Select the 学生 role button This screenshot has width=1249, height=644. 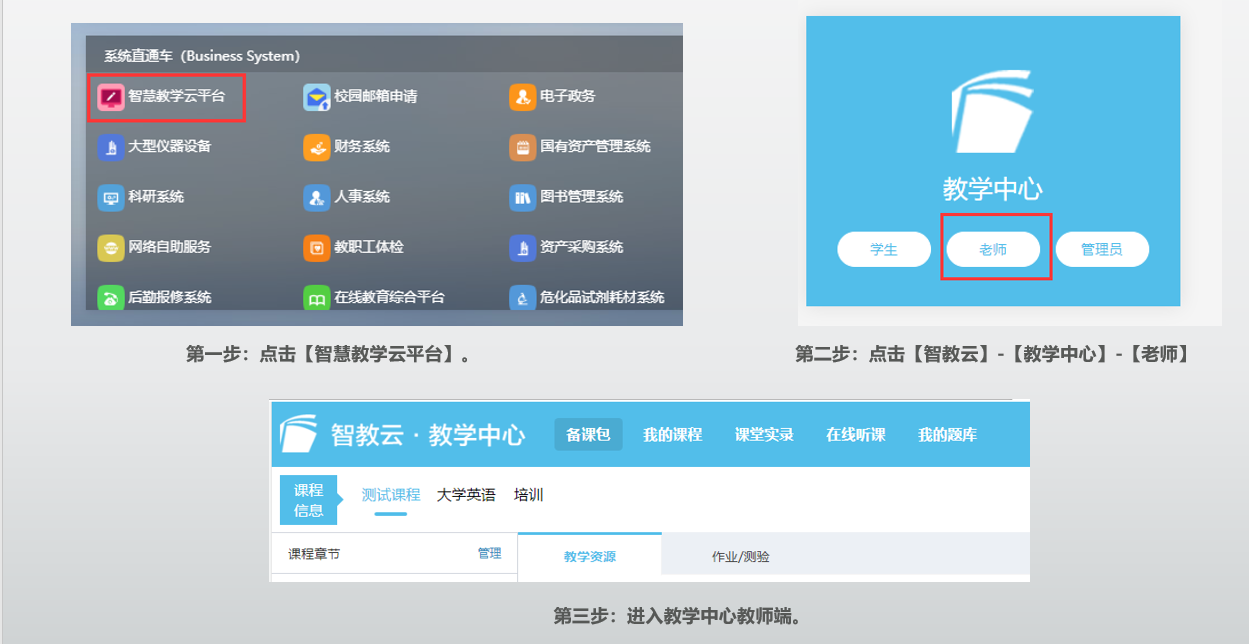pos(884,249)
